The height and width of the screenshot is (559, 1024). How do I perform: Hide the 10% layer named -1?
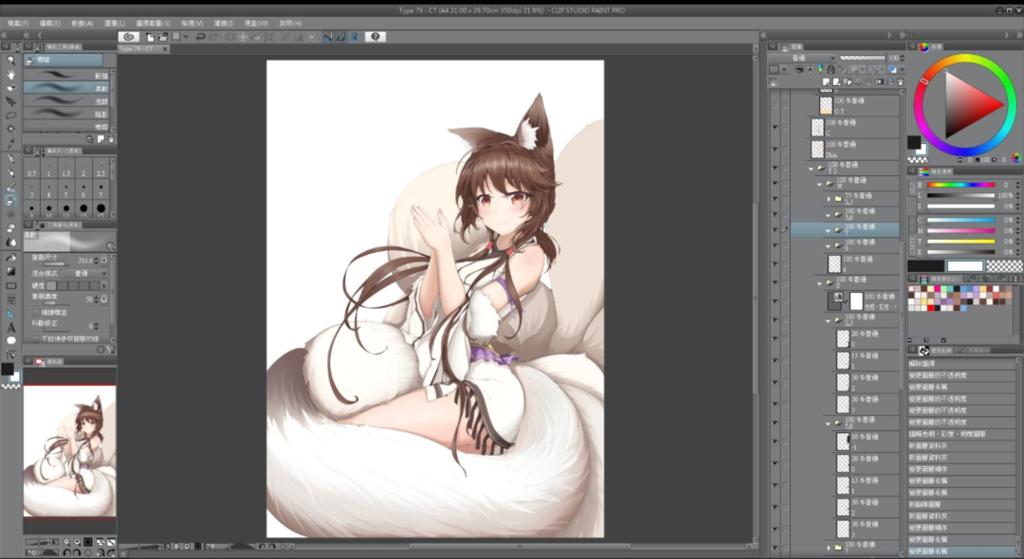[775, 441]
